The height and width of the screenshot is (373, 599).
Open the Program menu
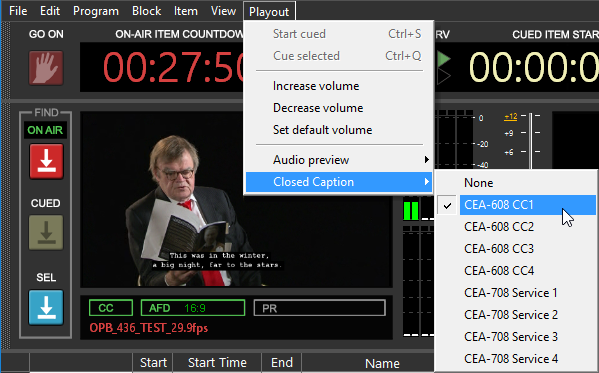(96, 11)
